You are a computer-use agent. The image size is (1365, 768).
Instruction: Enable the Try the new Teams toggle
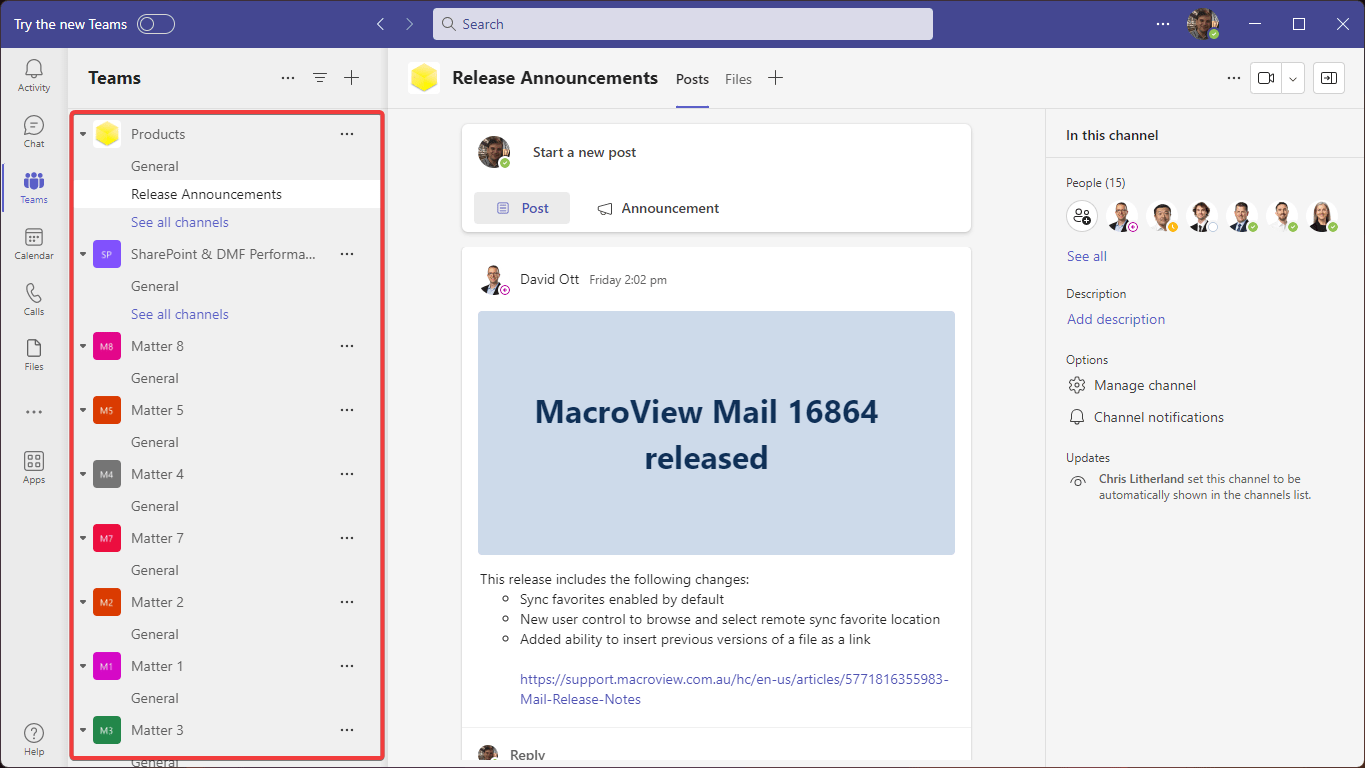pos(156,23)
